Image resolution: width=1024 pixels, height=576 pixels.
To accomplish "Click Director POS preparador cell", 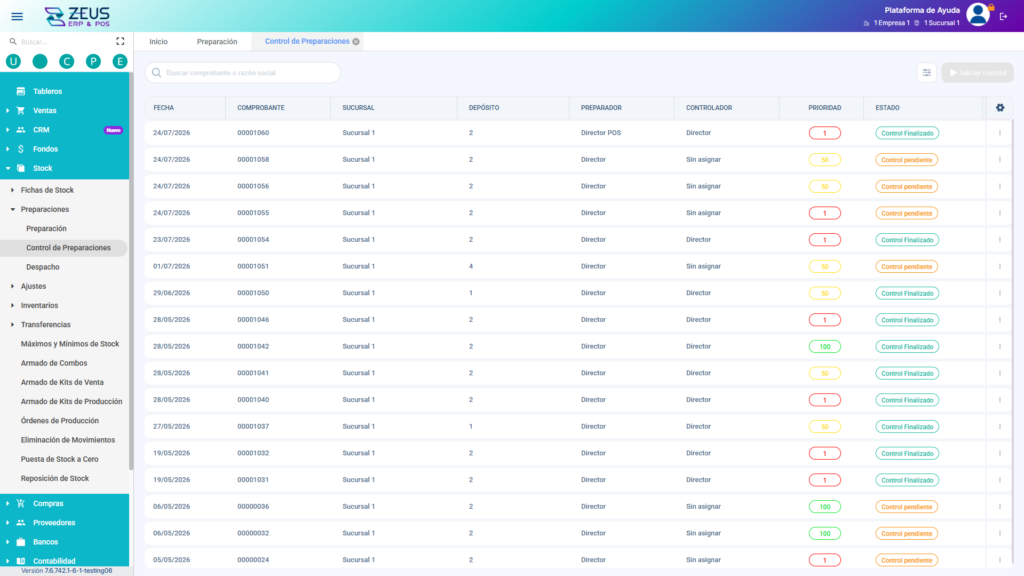I will [601, 133].
